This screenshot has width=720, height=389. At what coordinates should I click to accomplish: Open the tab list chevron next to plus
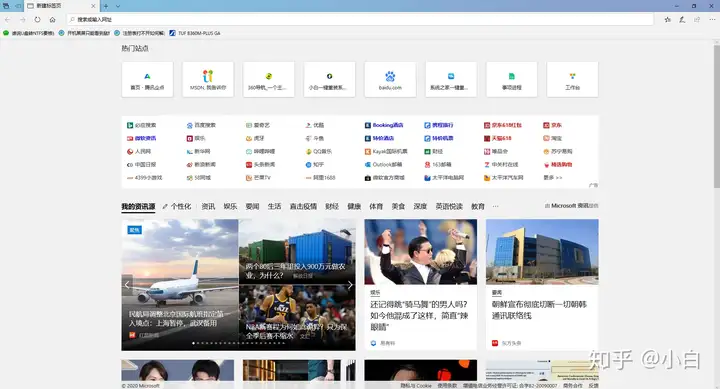pyautogui.click(x=118, y=6)
